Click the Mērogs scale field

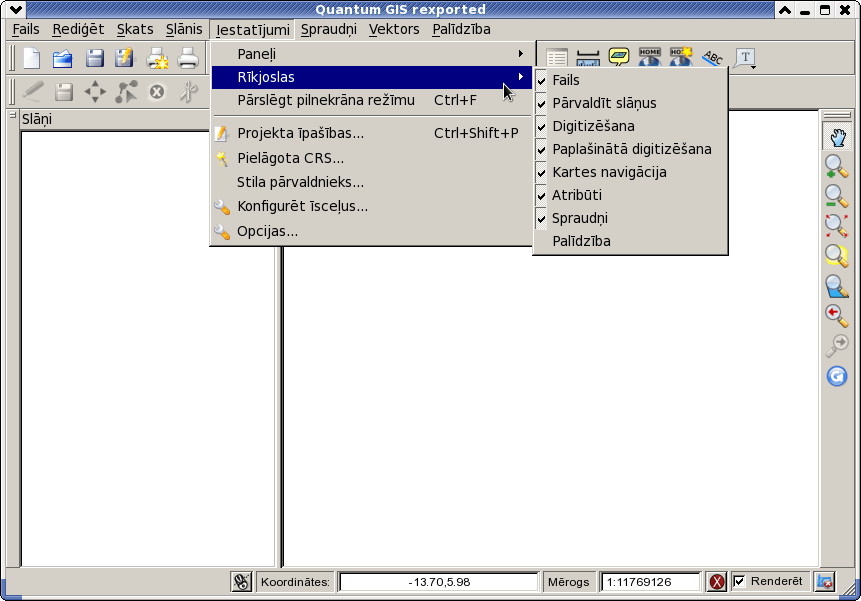[x=651, y=582]
